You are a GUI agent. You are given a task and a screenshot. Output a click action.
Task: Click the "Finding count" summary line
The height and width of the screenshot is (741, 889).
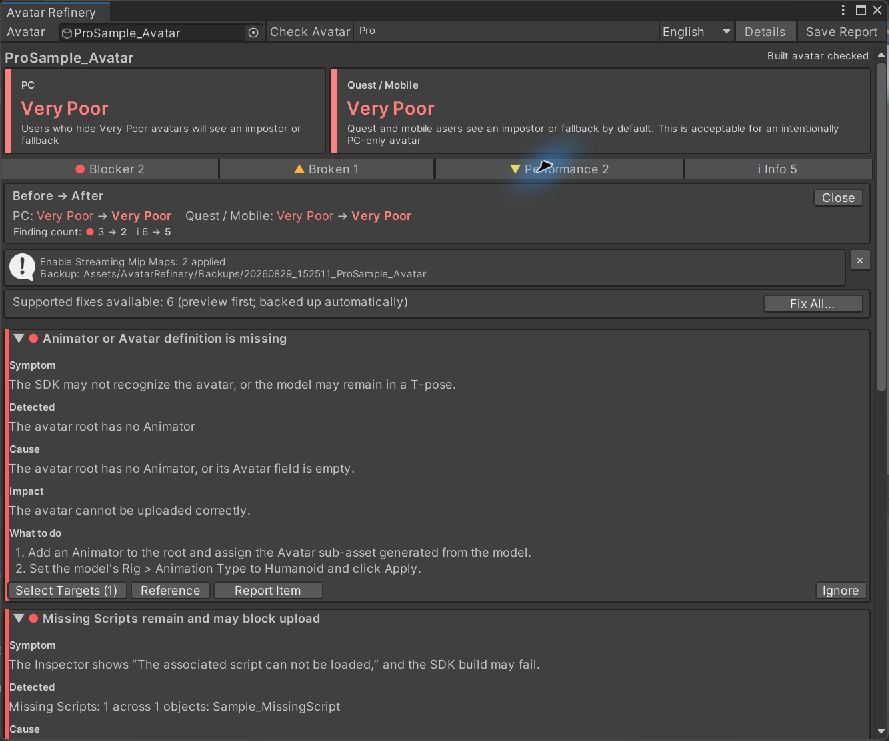point(92,232)
